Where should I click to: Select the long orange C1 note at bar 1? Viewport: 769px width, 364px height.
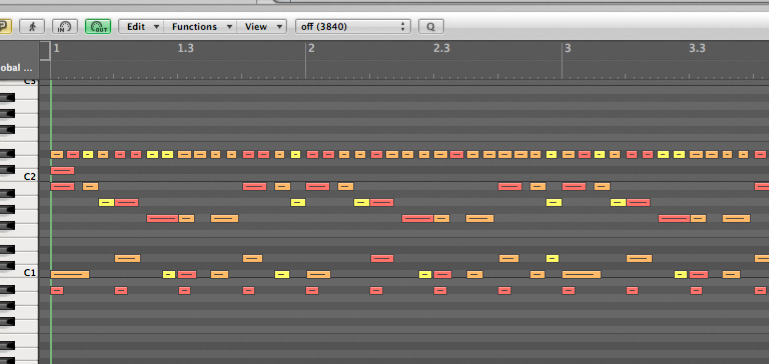(x=70, y=274)
